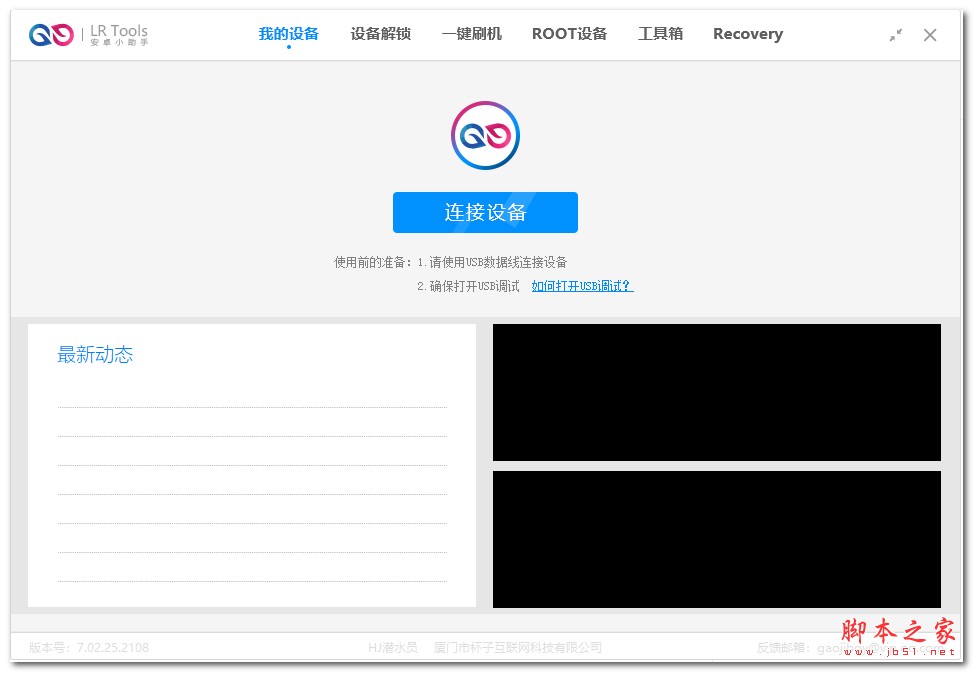Image resolution: width=974 pixels, height=673 pixels.
Task: Click the 厦门市杯子互联网科技有限公司 footer text
Action: coord(518,648)
